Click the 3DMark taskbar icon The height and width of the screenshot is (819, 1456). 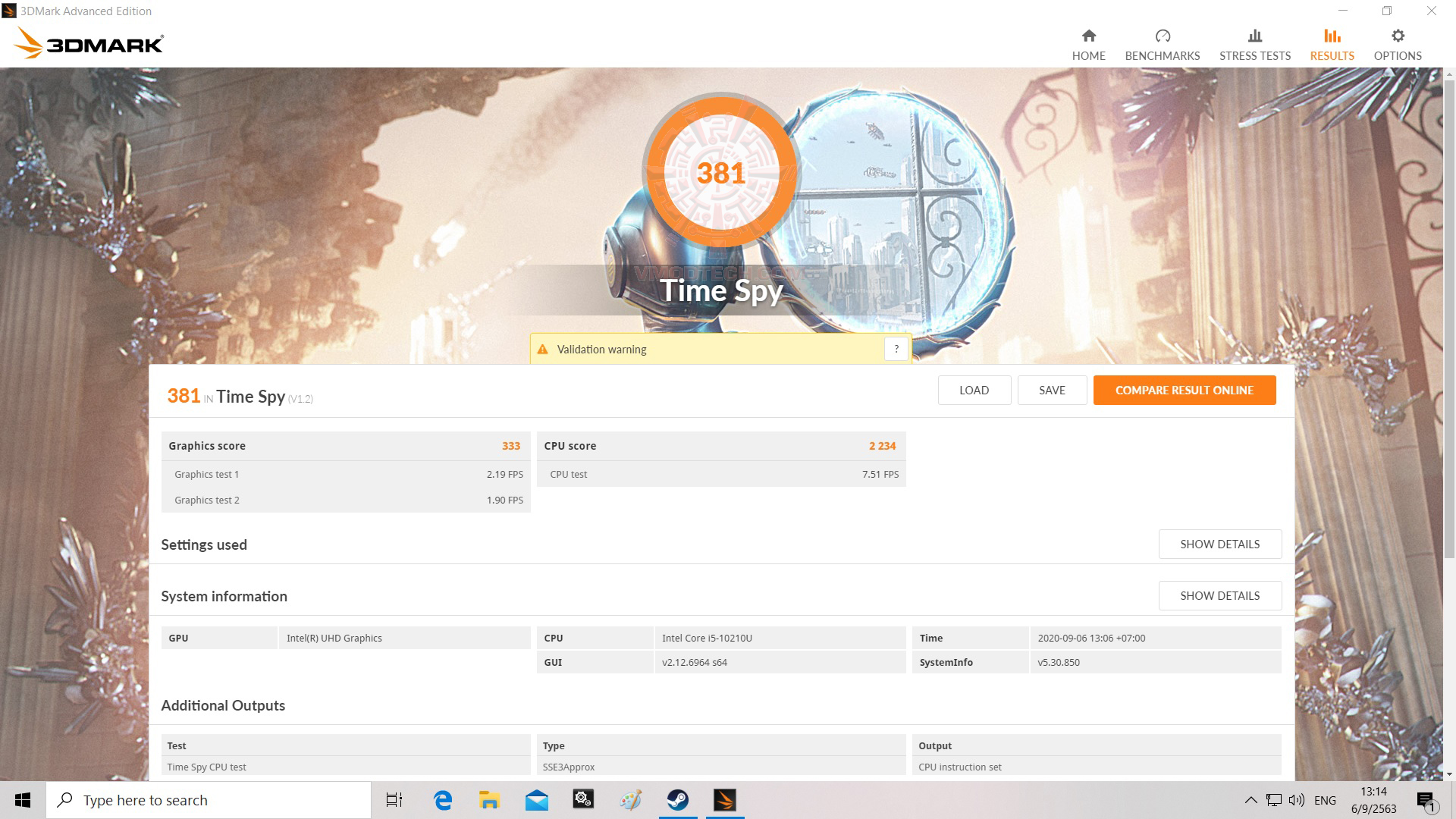pos(724,800)
